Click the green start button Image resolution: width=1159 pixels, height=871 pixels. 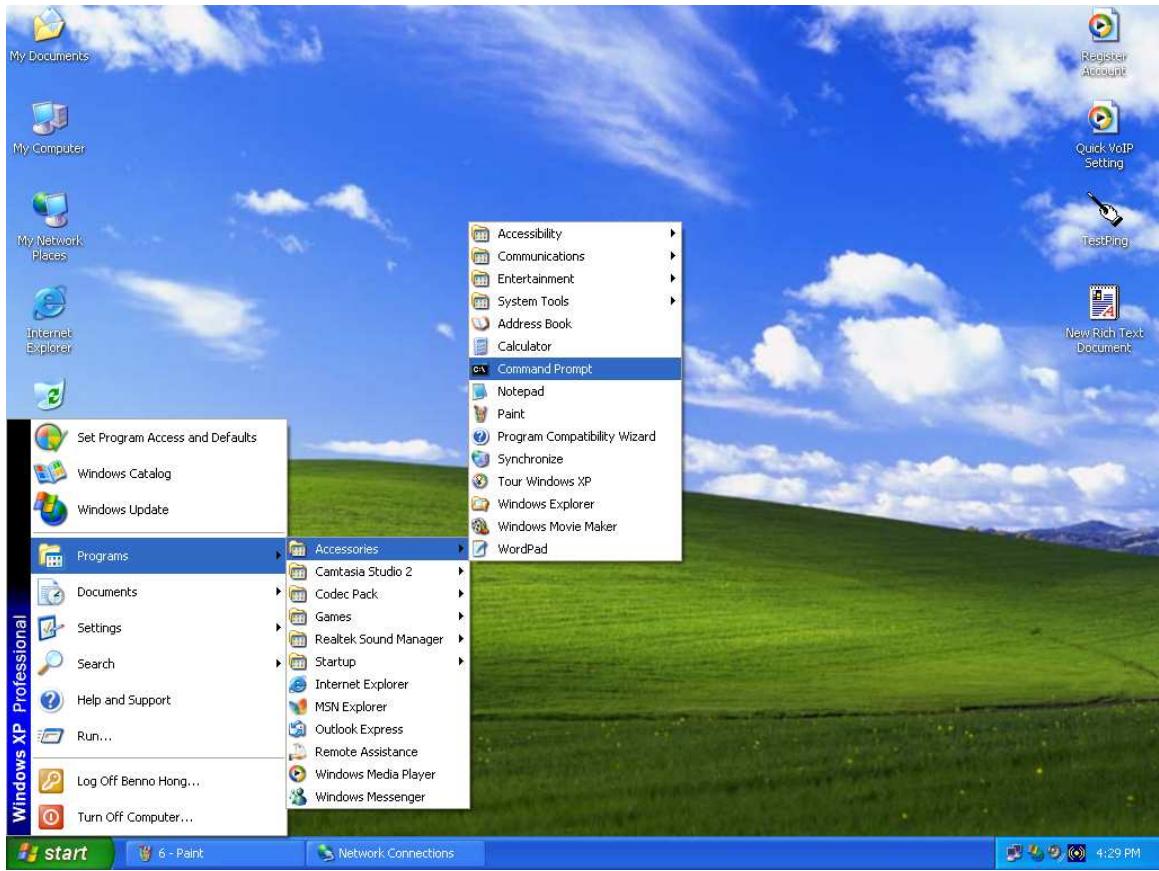[x=61, y=853]
